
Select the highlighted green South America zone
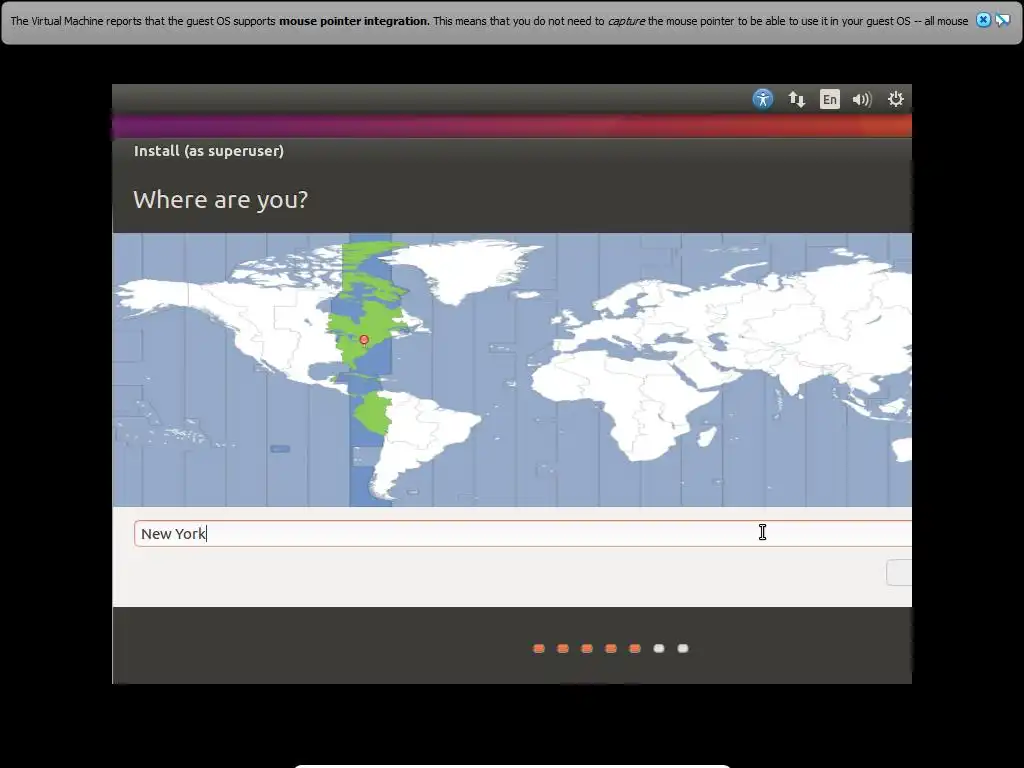click(373, 413)
